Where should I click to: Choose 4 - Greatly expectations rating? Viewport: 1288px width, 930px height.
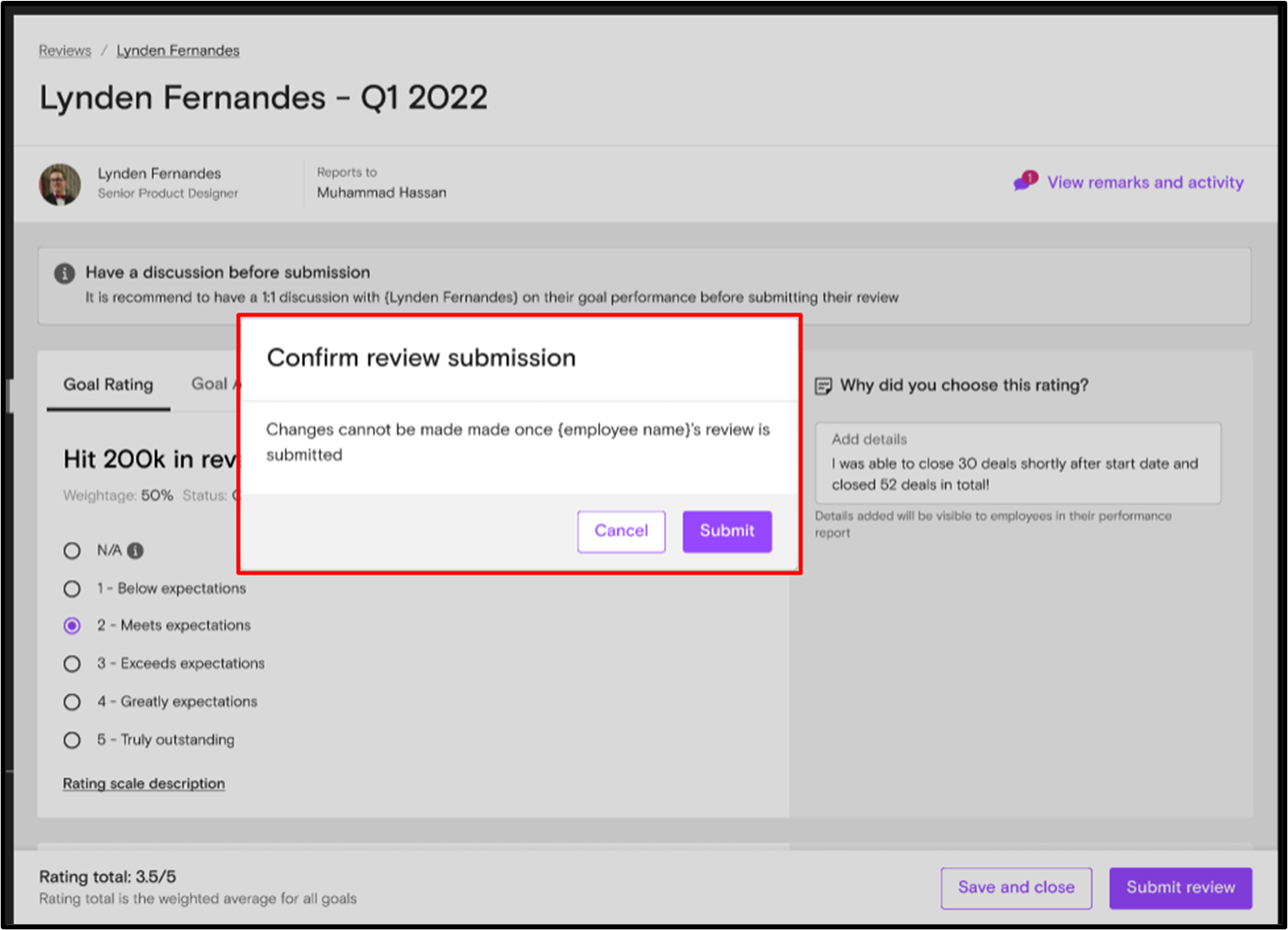(72, 702)
